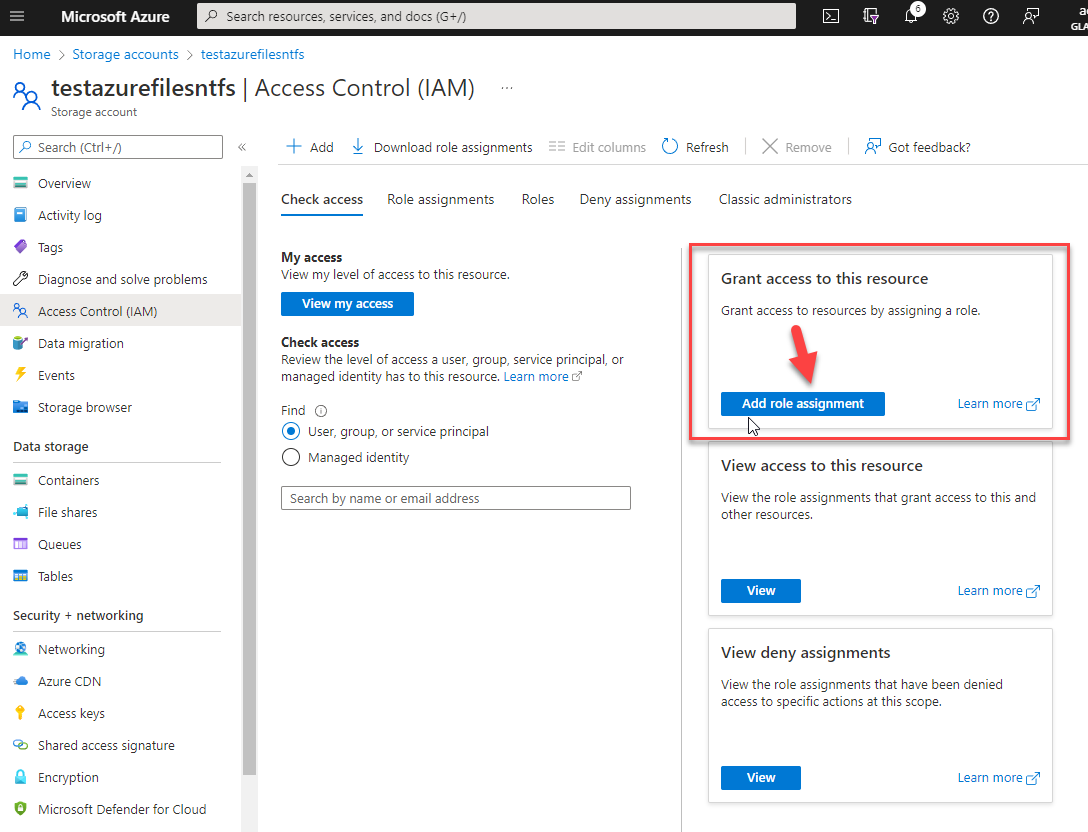Click Remove in the toolbar

[x=797, y=147]
